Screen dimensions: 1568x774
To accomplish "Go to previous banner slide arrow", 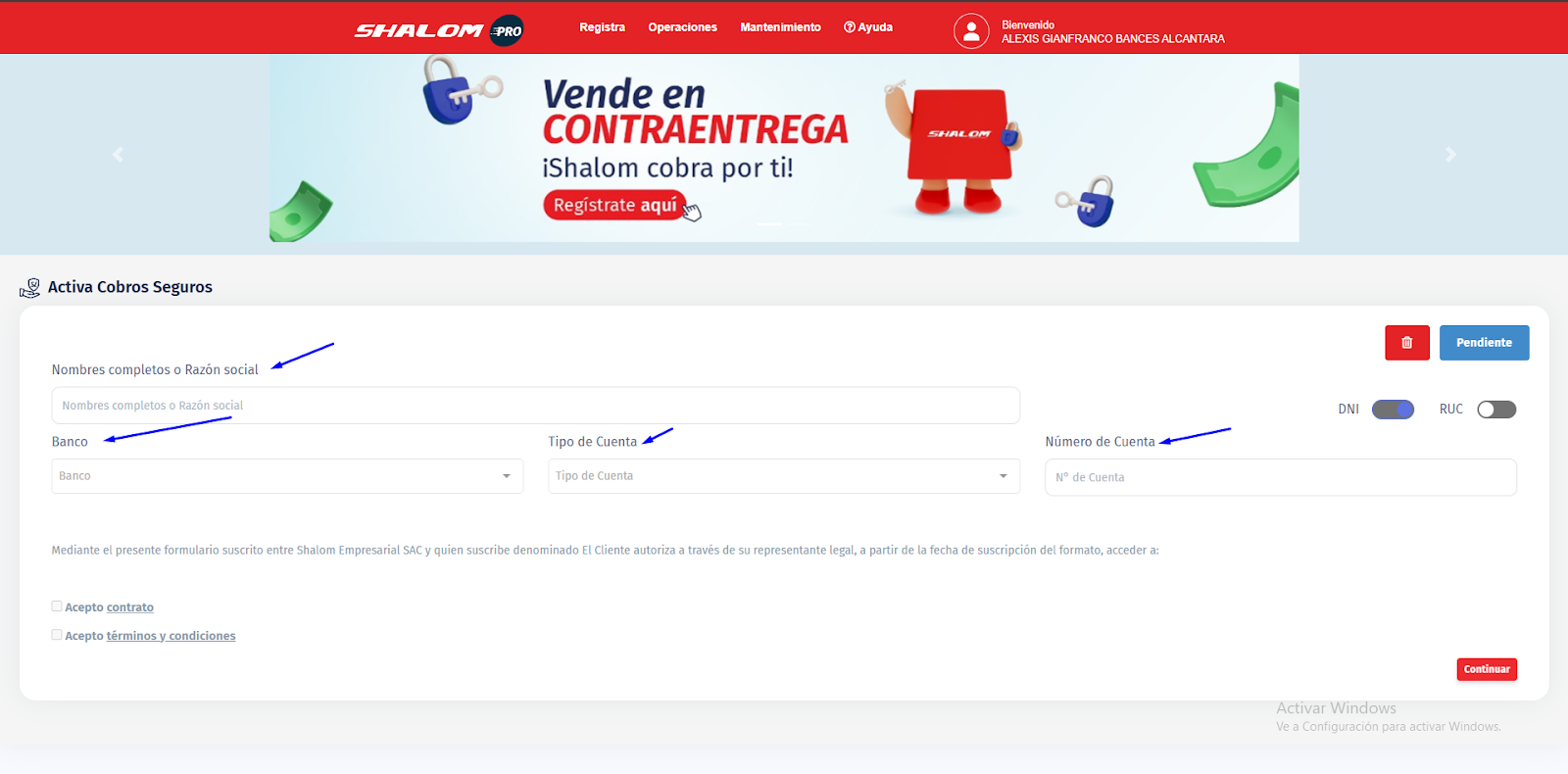I will pos(118,155).
